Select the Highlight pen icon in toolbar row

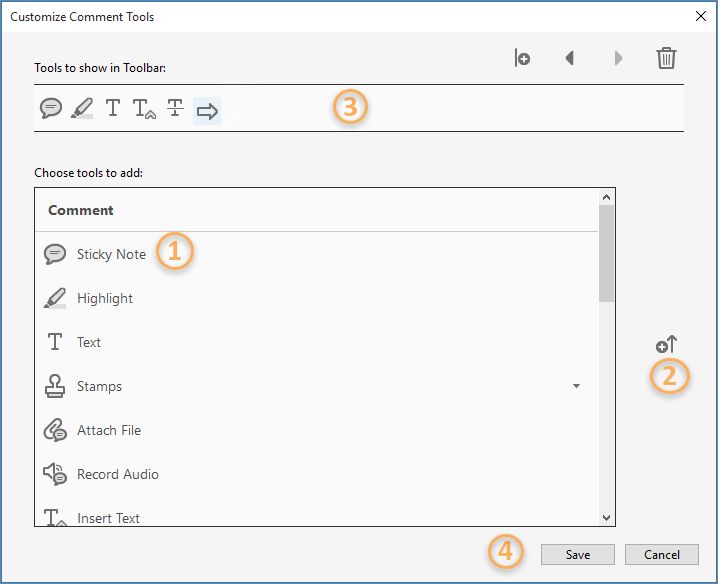click(82, 109)
